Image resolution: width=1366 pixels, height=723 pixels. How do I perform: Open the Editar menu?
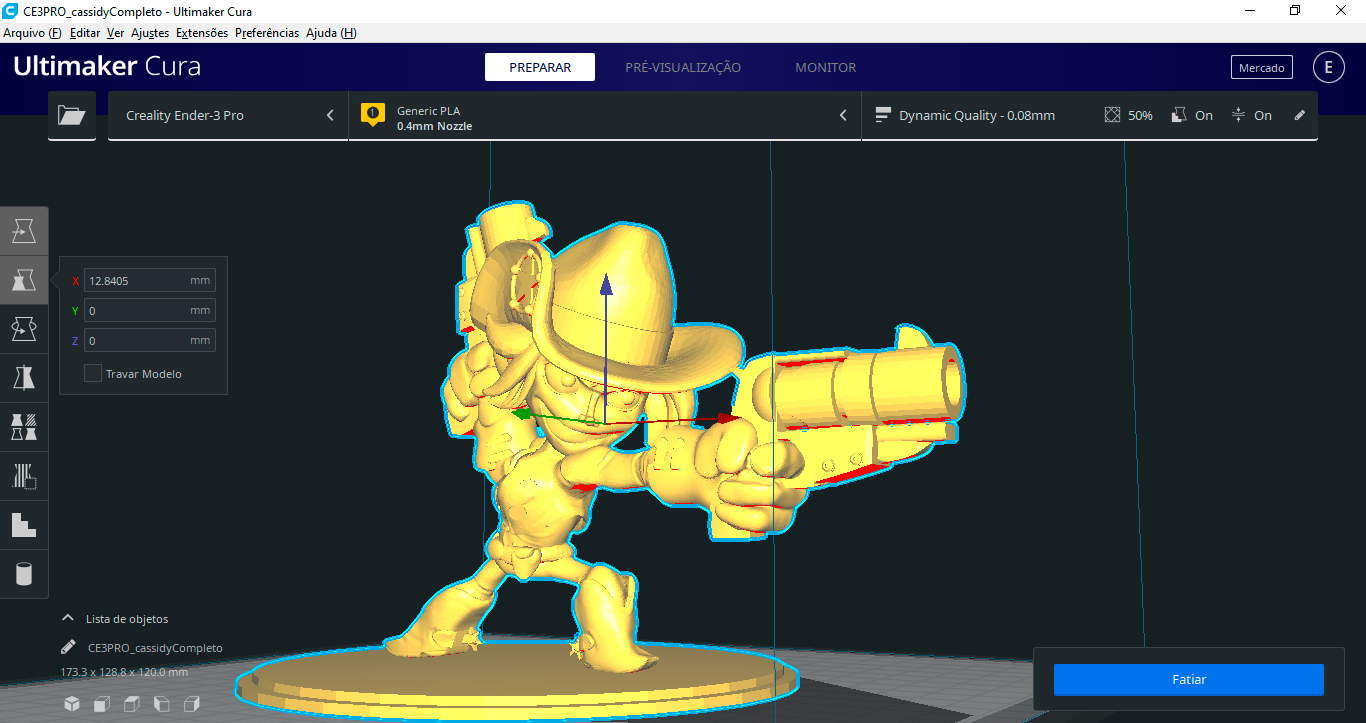click(85, 33)
